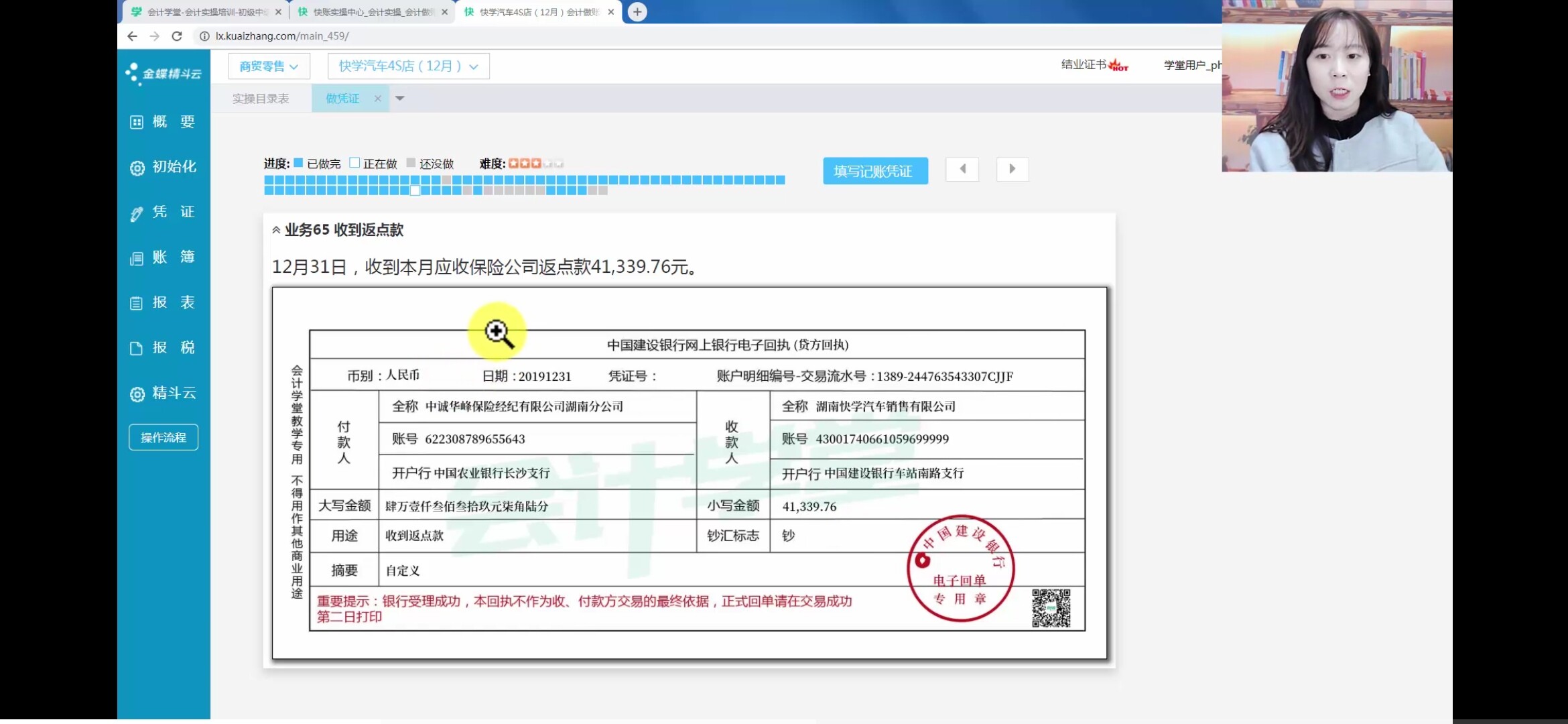Open the 结业证书 link
Image resolution: width=1568 pixels, height=724 pixels.
click(x=1084, y=64)
